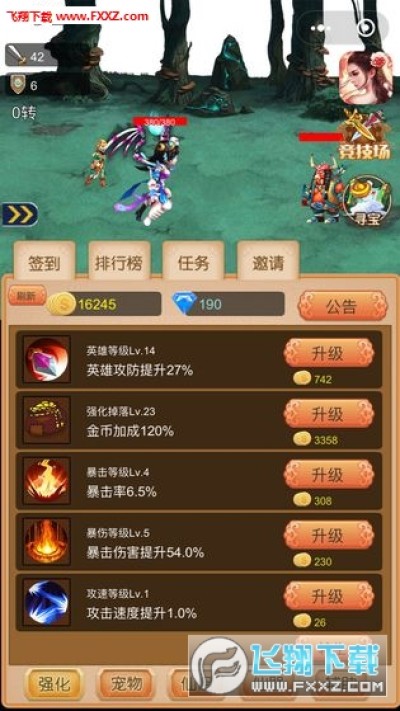400x711 pixels.
Task: Tap the yellow double-arrow speed-up button
Action: [x=20, y=214]
